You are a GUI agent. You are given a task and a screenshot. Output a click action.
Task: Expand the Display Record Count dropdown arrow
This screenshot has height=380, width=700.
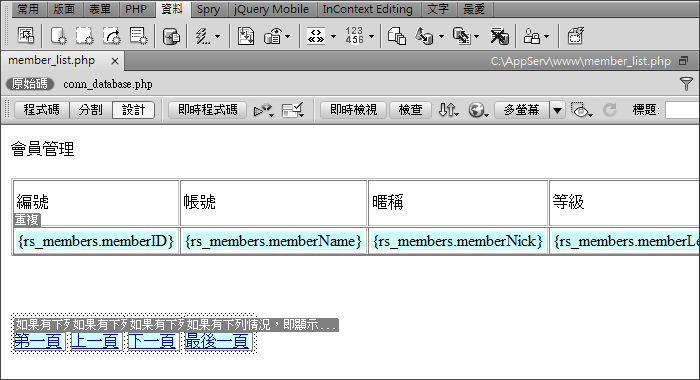(x=371, y=37)
